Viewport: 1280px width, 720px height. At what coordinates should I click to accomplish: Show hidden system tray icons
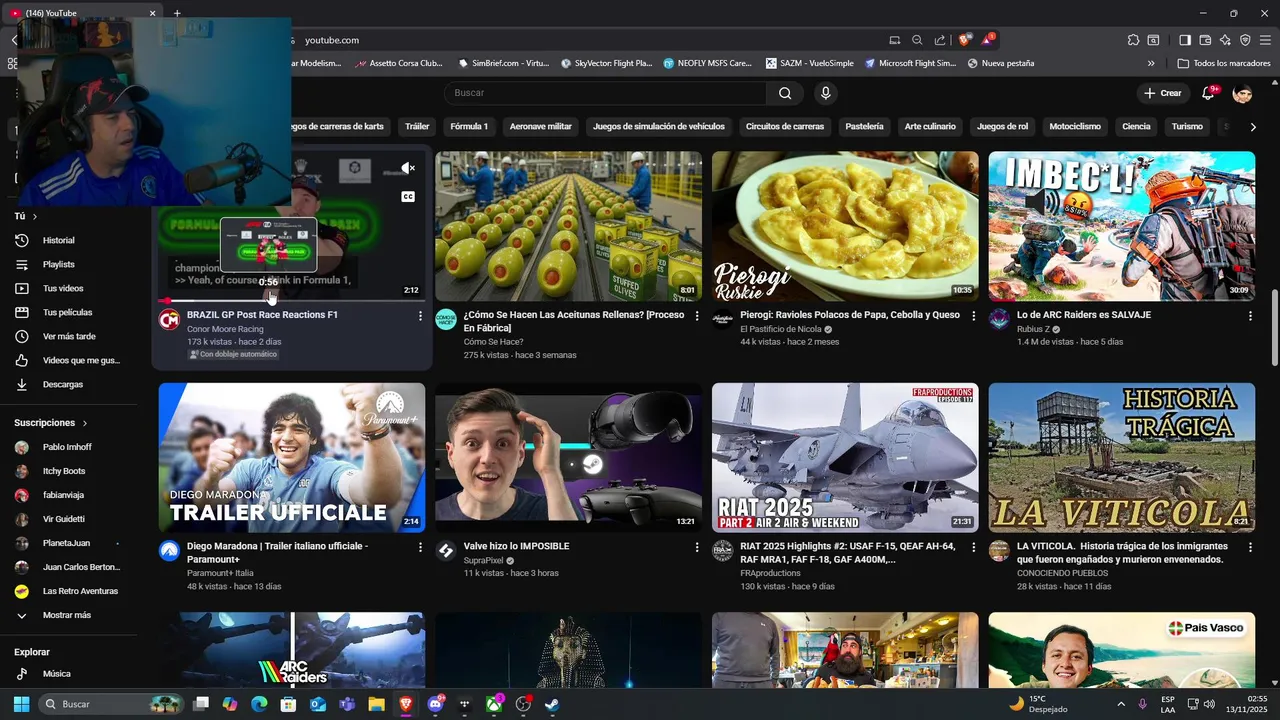[1121, 704]
